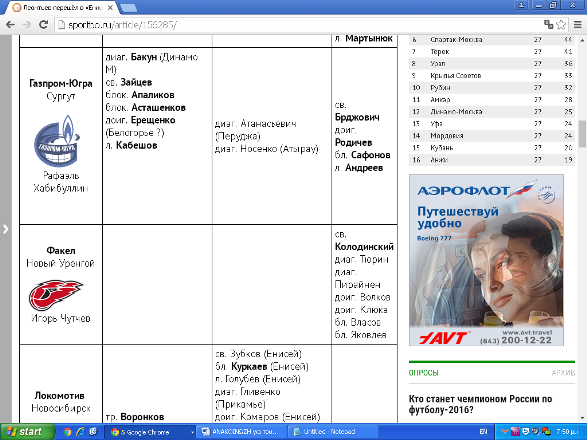Click the player name Сафонов
This screenshot has width=587, height=440.
pyautogui.click(x=371, y=155)
